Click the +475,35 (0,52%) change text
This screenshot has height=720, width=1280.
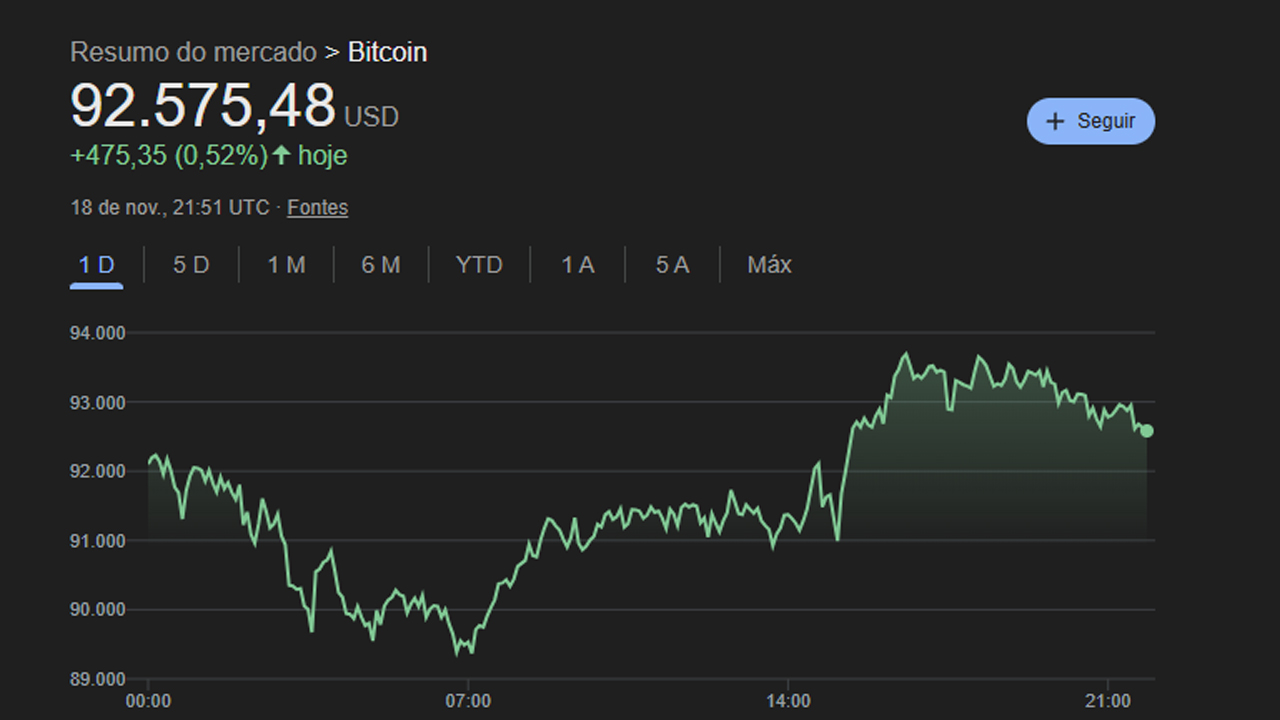point(169,156)
